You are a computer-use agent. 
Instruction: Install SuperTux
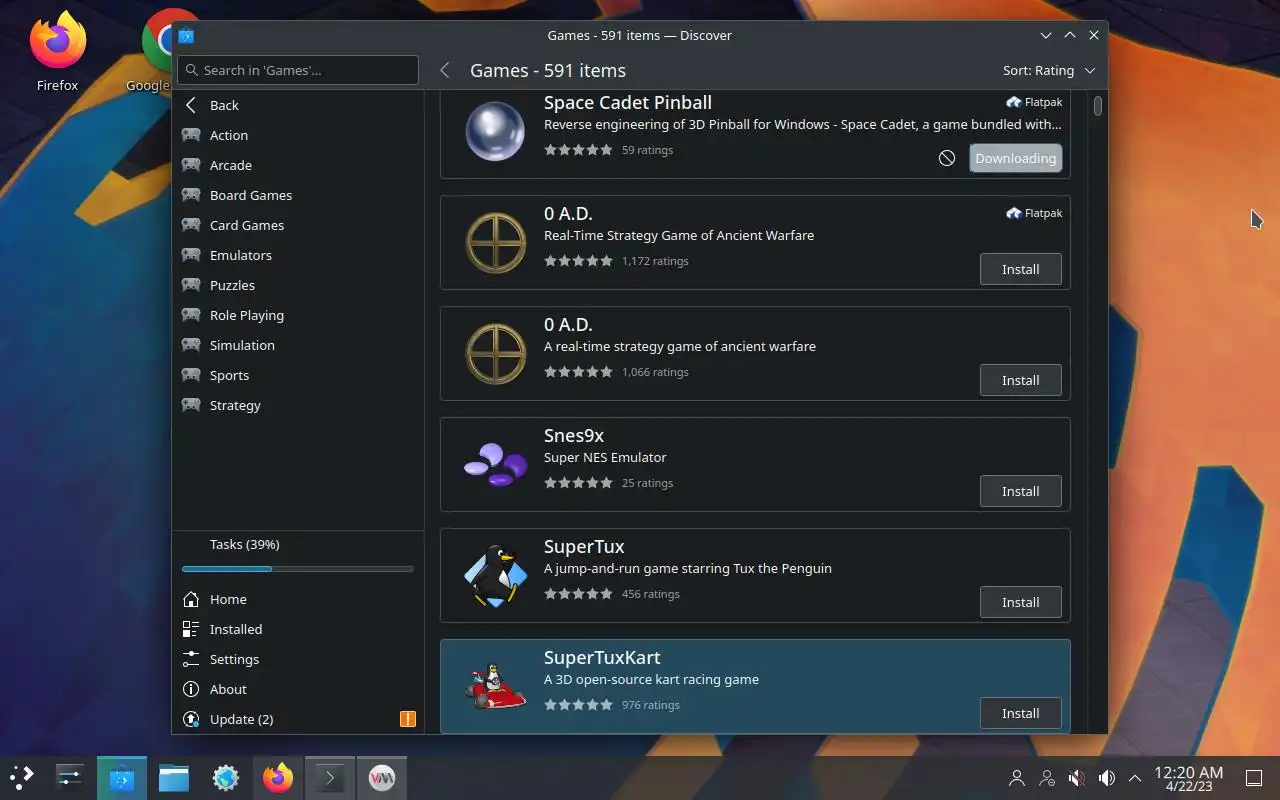(1020, 602)
